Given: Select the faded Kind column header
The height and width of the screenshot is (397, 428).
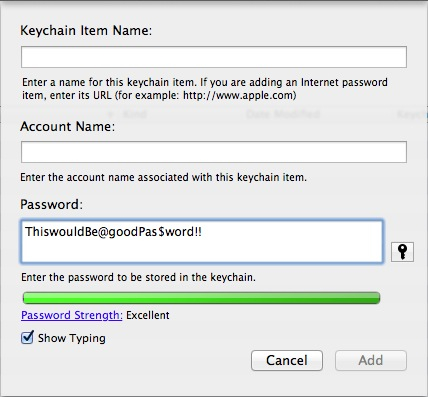Looking at the screenshot, I should point(135,114).
